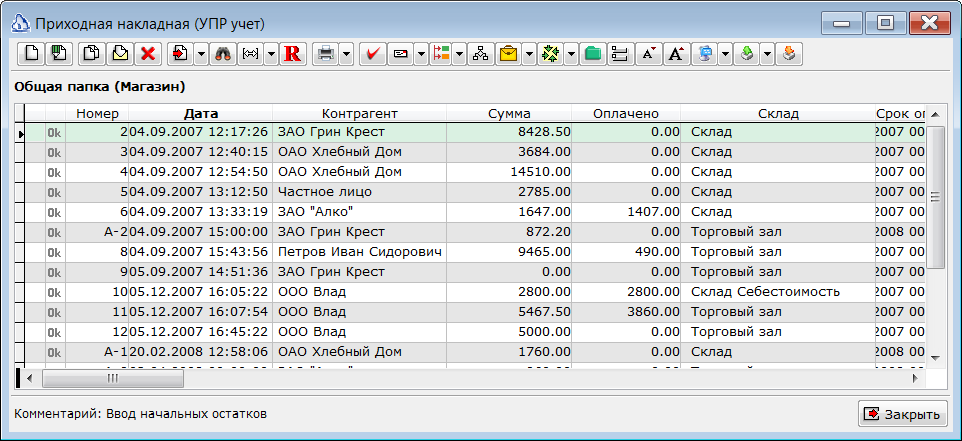Click the new-document icon with green sheet
This screenshot has width=962, height=441.
point(59,54)
